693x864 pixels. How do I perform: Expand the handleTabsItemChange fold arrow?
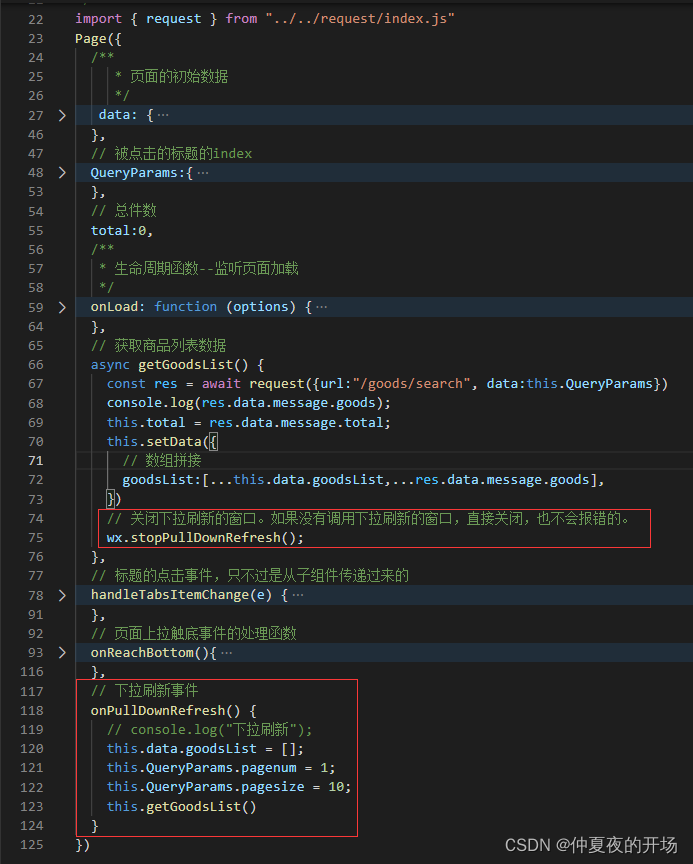(62, 595)
